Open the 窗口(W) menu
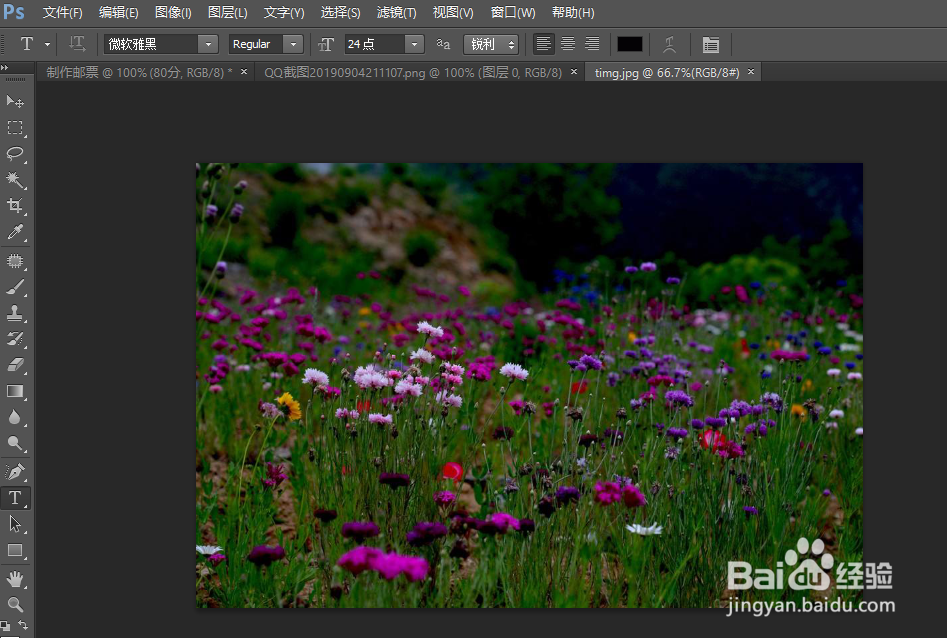Viewport: 947px width, 638px height. (513, 12)
